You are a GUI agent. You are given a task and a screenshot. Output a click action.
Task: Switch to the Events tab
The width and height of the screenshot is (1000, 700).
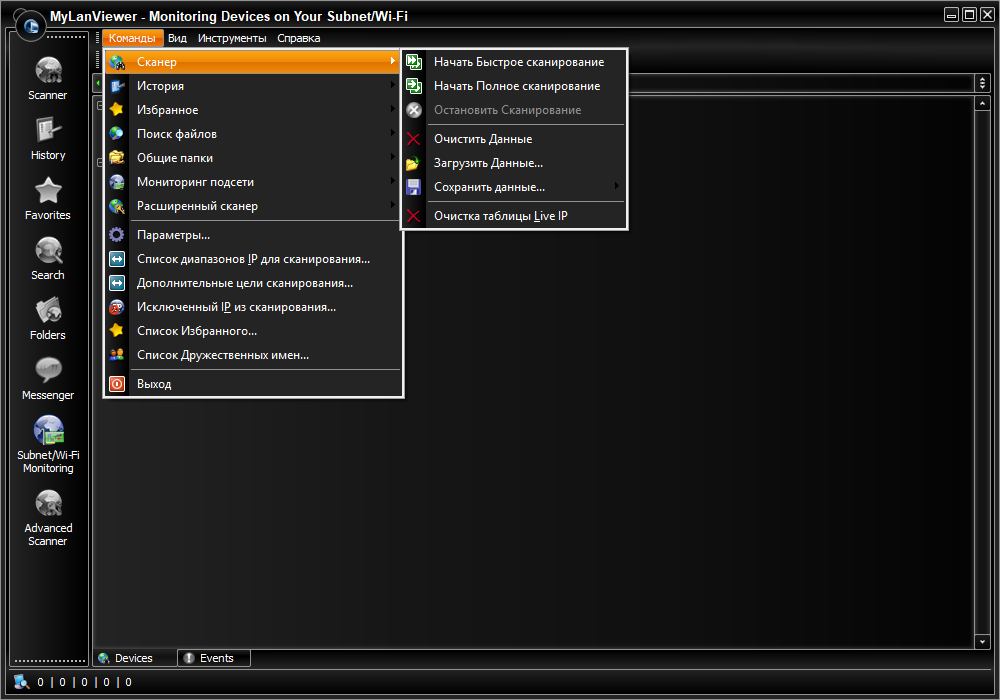coord(214,658)
